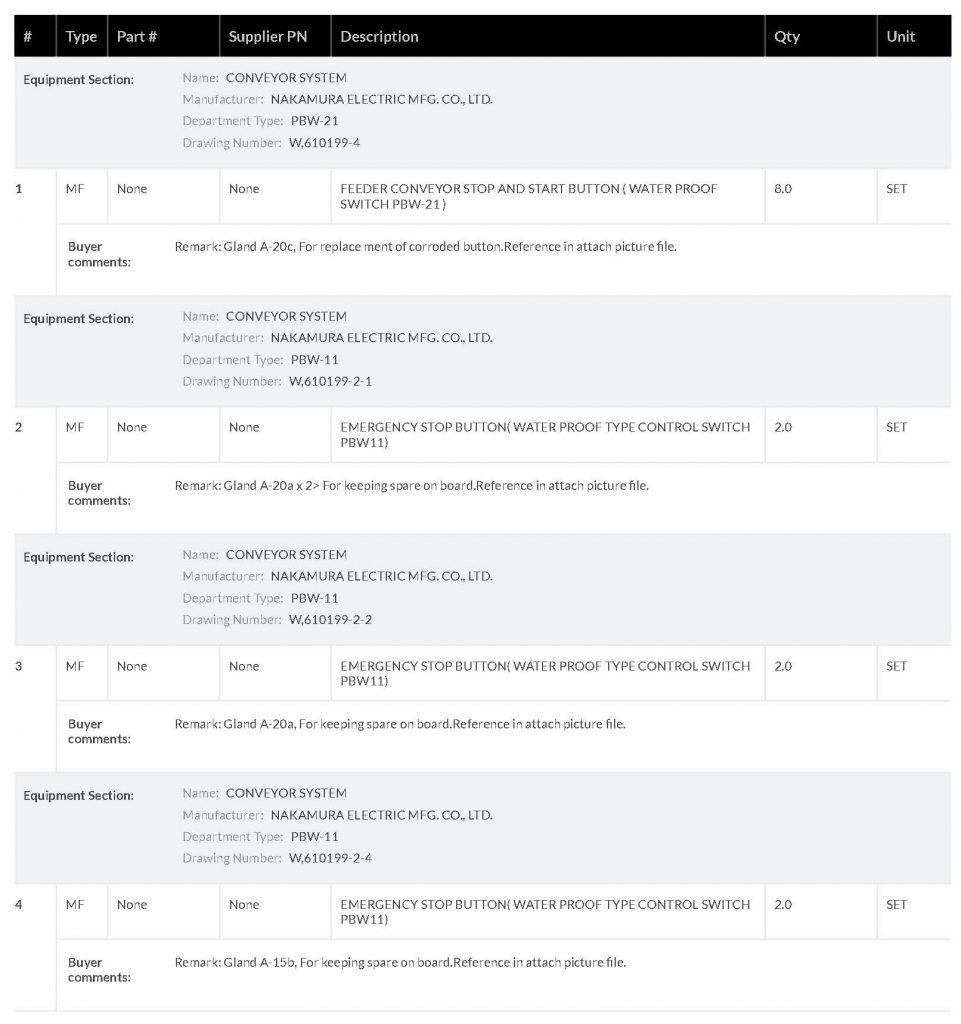
Task: Click drawing number W,610199-4
Action: point(324,143)
